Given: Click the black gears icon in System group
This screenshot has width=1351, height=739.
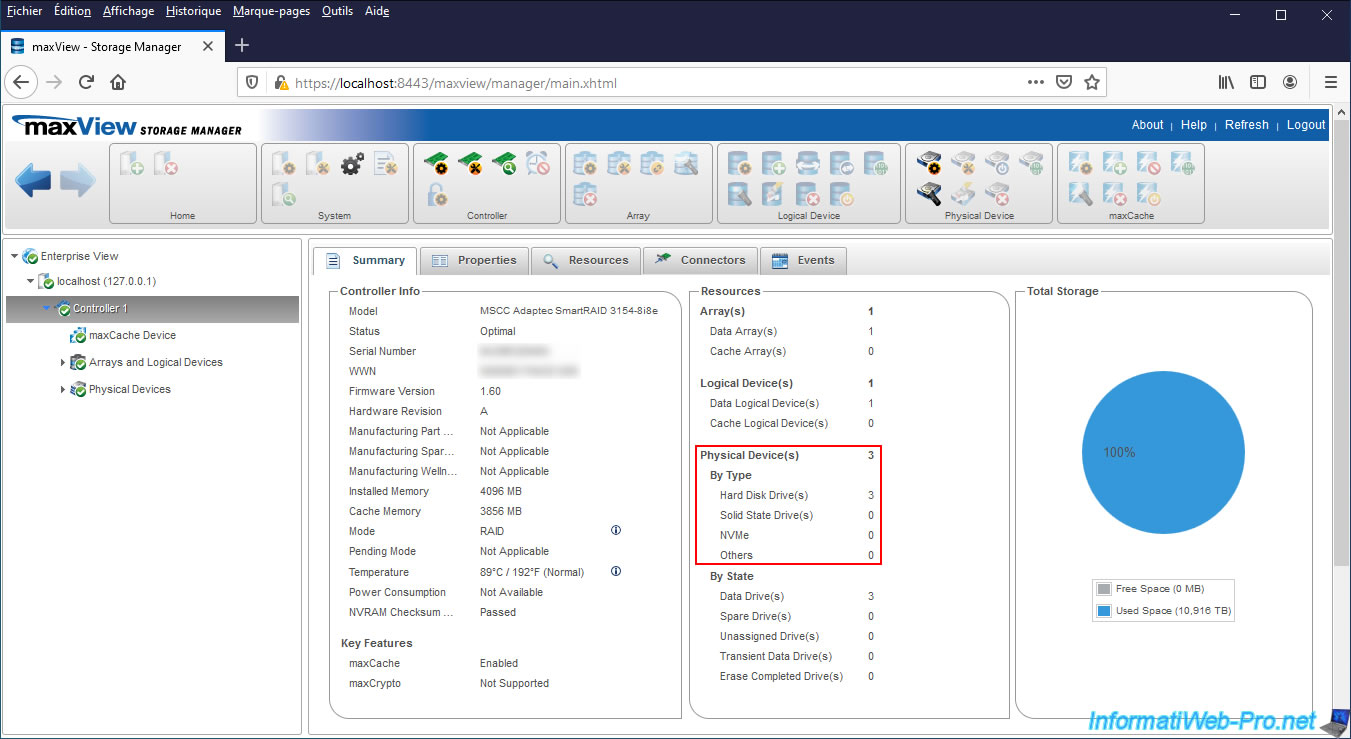Looking at the screenshot, I should click(352, 163).
